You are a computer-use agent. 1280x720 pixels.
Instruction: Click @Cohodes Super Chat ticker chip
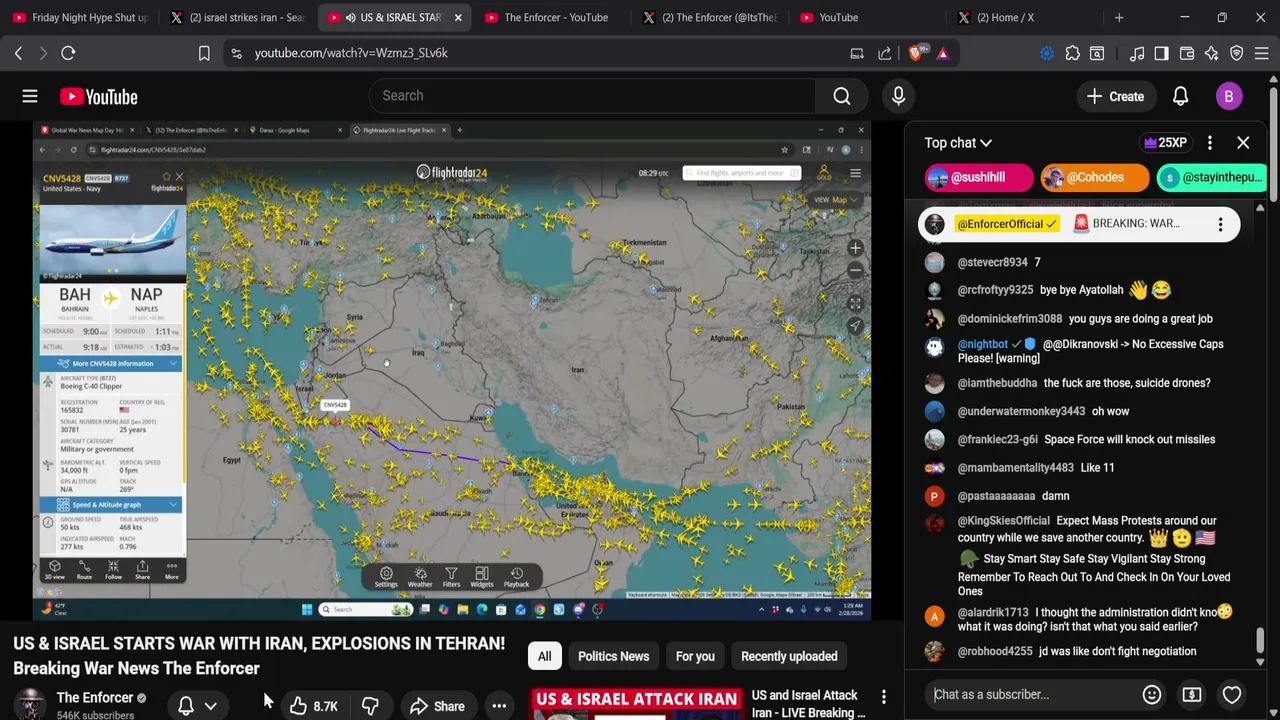(1095, 177)
